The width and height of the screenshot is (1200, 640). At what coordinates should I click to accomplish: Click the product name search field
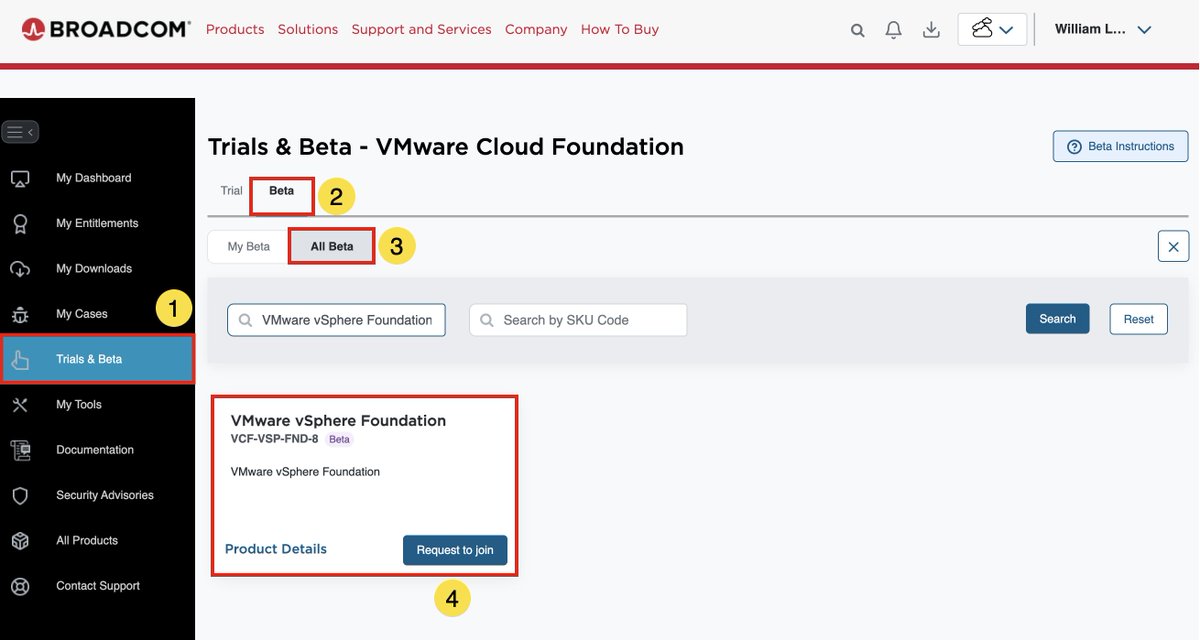(x=336, y=320)
